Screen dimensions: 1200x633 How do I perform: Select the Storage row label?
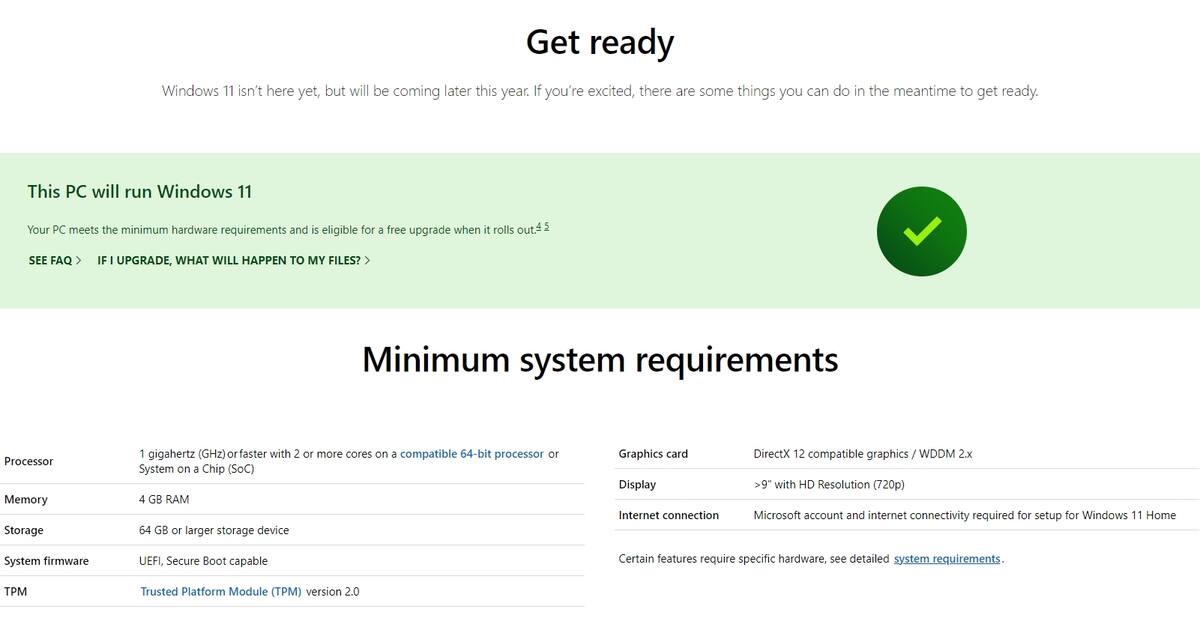pyautogui.click(x=24, y=531)
